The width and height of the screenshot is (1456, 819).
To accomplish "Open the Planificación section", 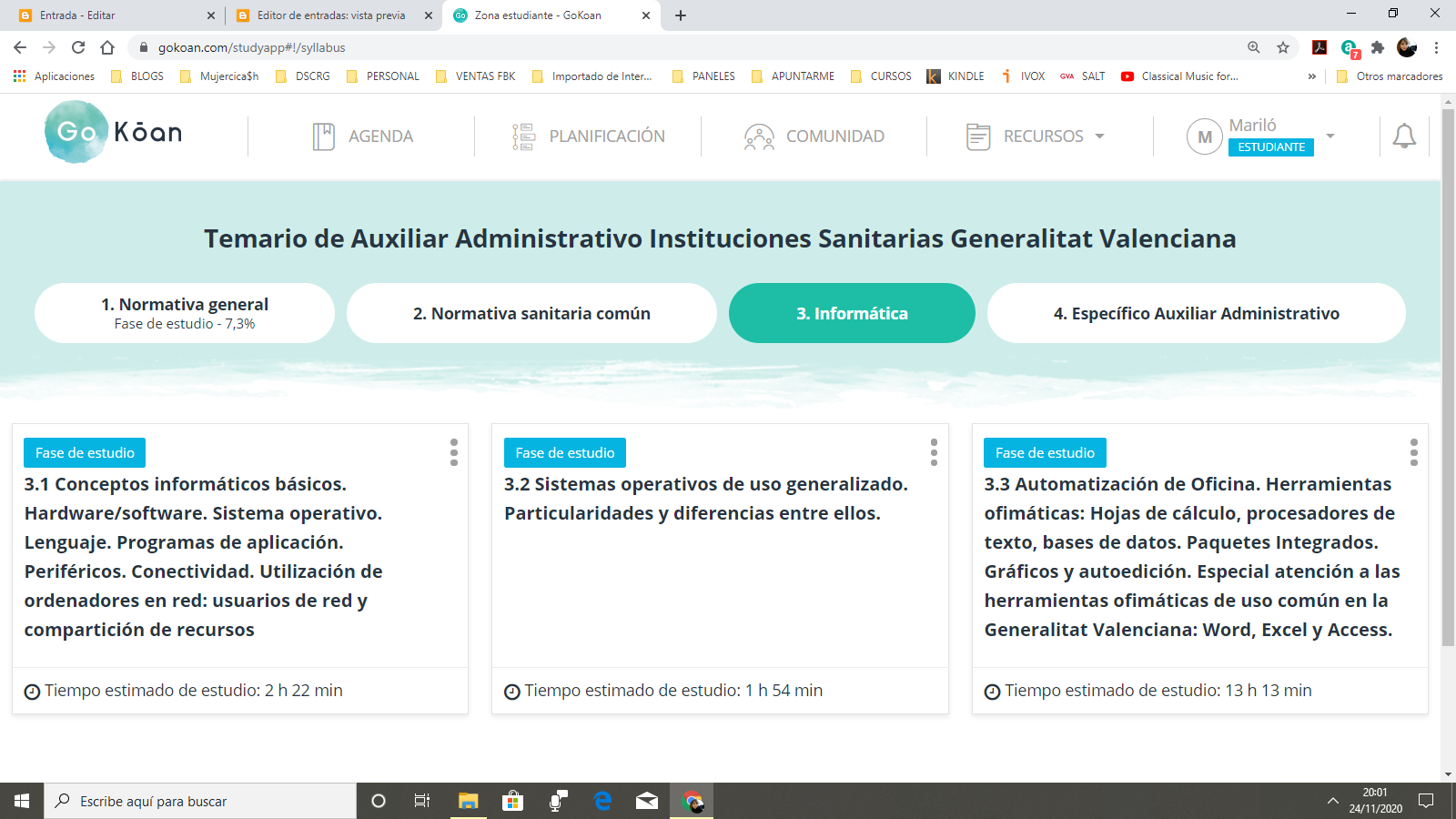I will (588, 136).
